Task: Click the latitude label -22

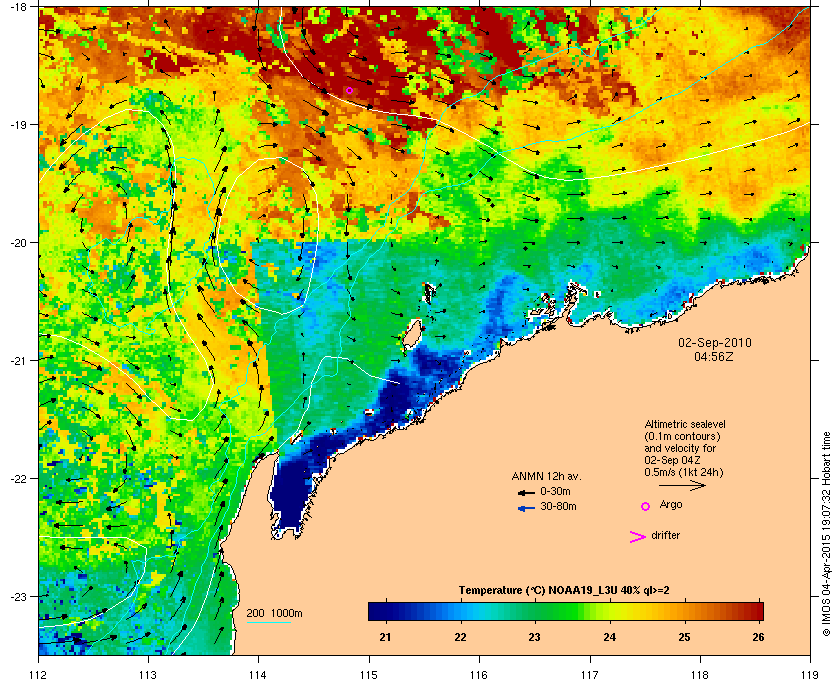Action: tap(19, 479)
